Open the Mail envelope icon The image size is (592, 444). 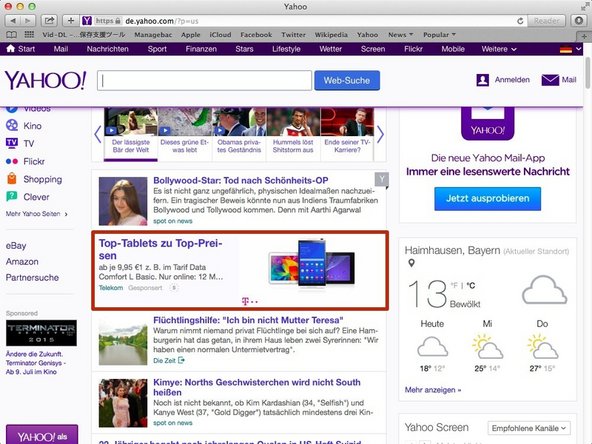[550, 80]
